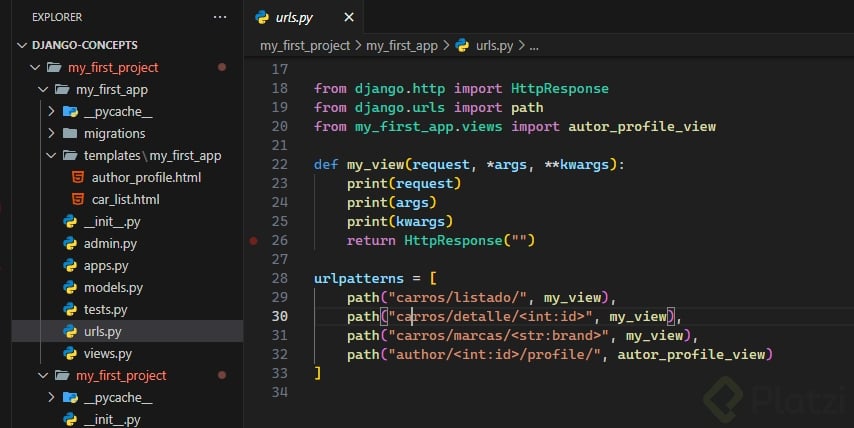Viewport: 854px width, 428px height.
Task: Click the Python icon beside explorer urls.py
Action: [x=70, y=332]
